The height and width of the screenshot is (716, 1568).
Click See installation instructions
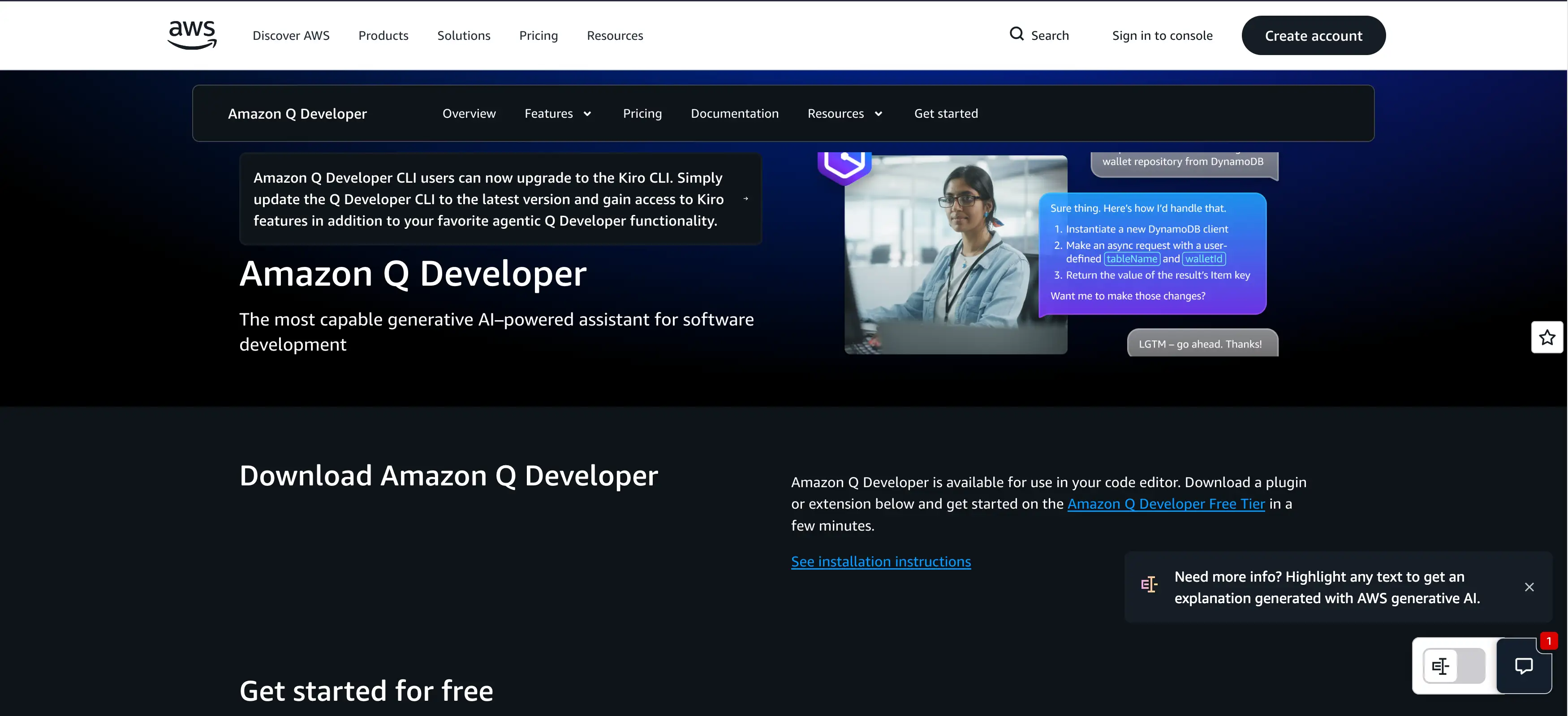[x=880, y=562]
